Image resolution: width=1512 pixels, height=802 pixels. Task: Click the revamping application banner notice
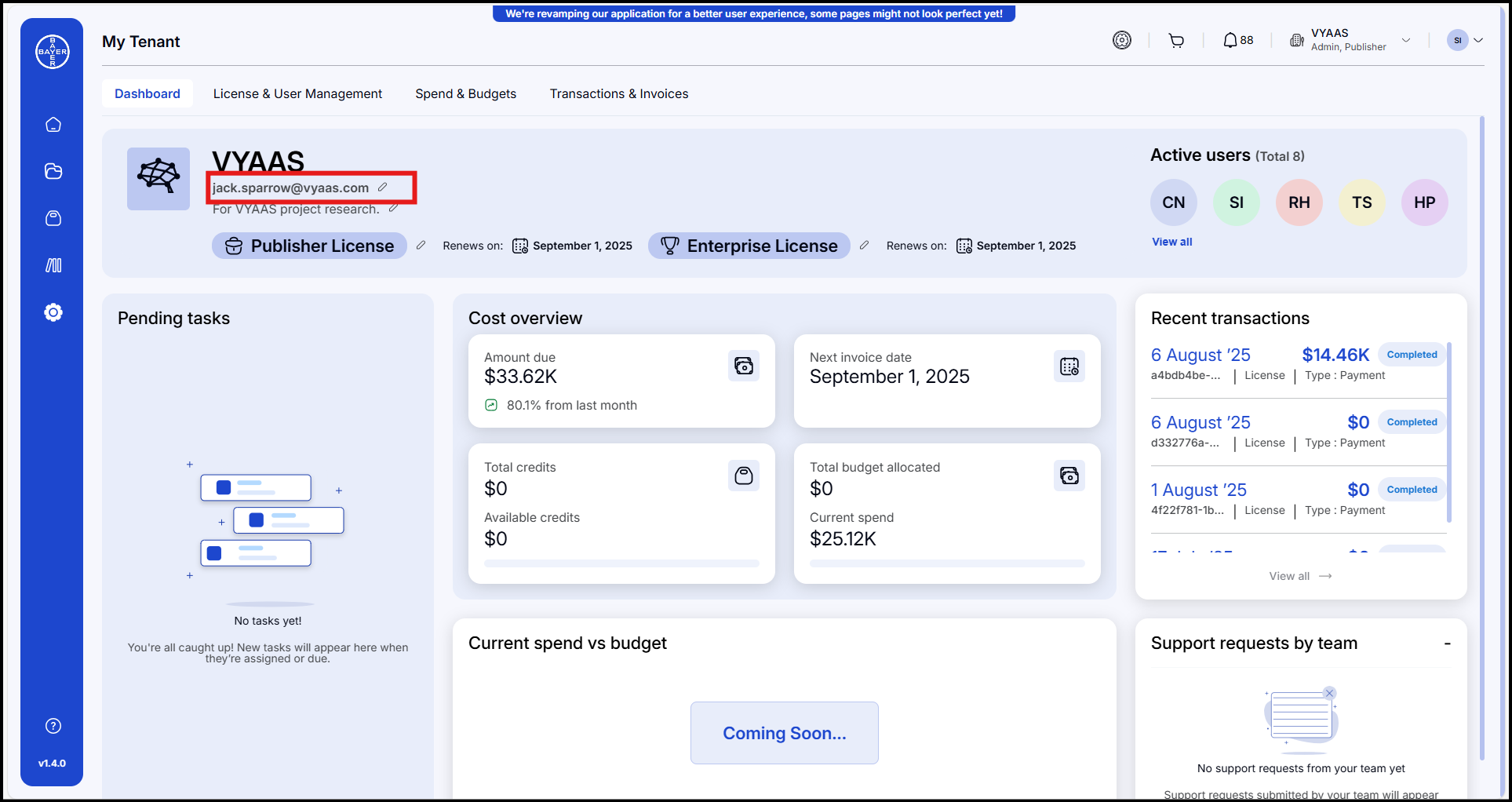[x=754, y=13]
